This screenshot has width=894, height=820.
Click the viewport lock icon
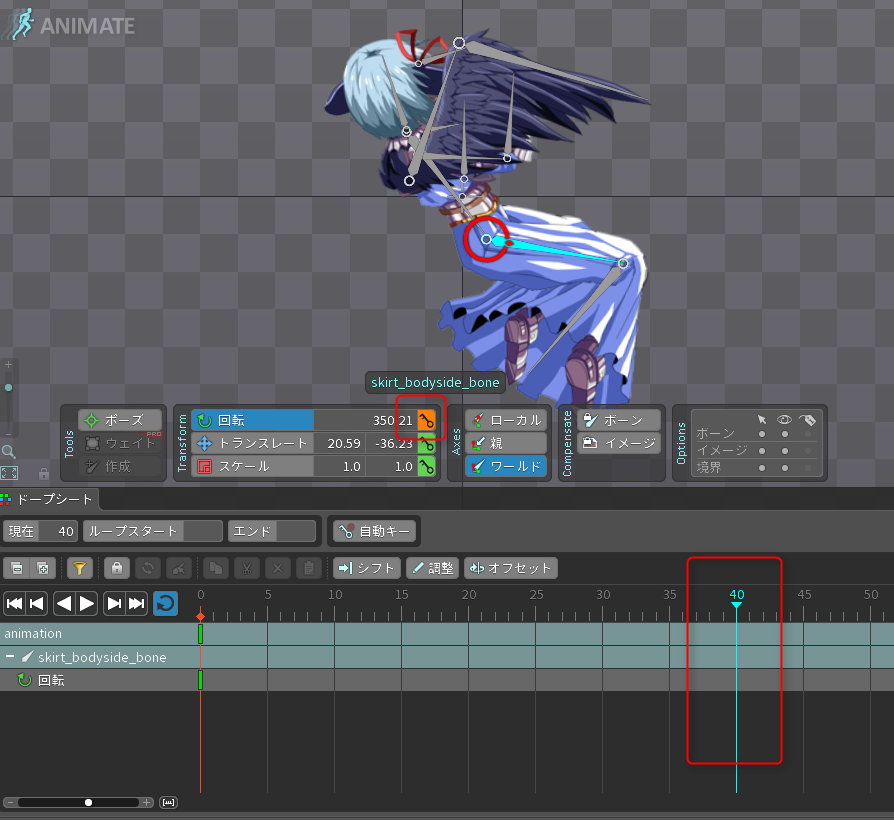[x=43, y=473]
